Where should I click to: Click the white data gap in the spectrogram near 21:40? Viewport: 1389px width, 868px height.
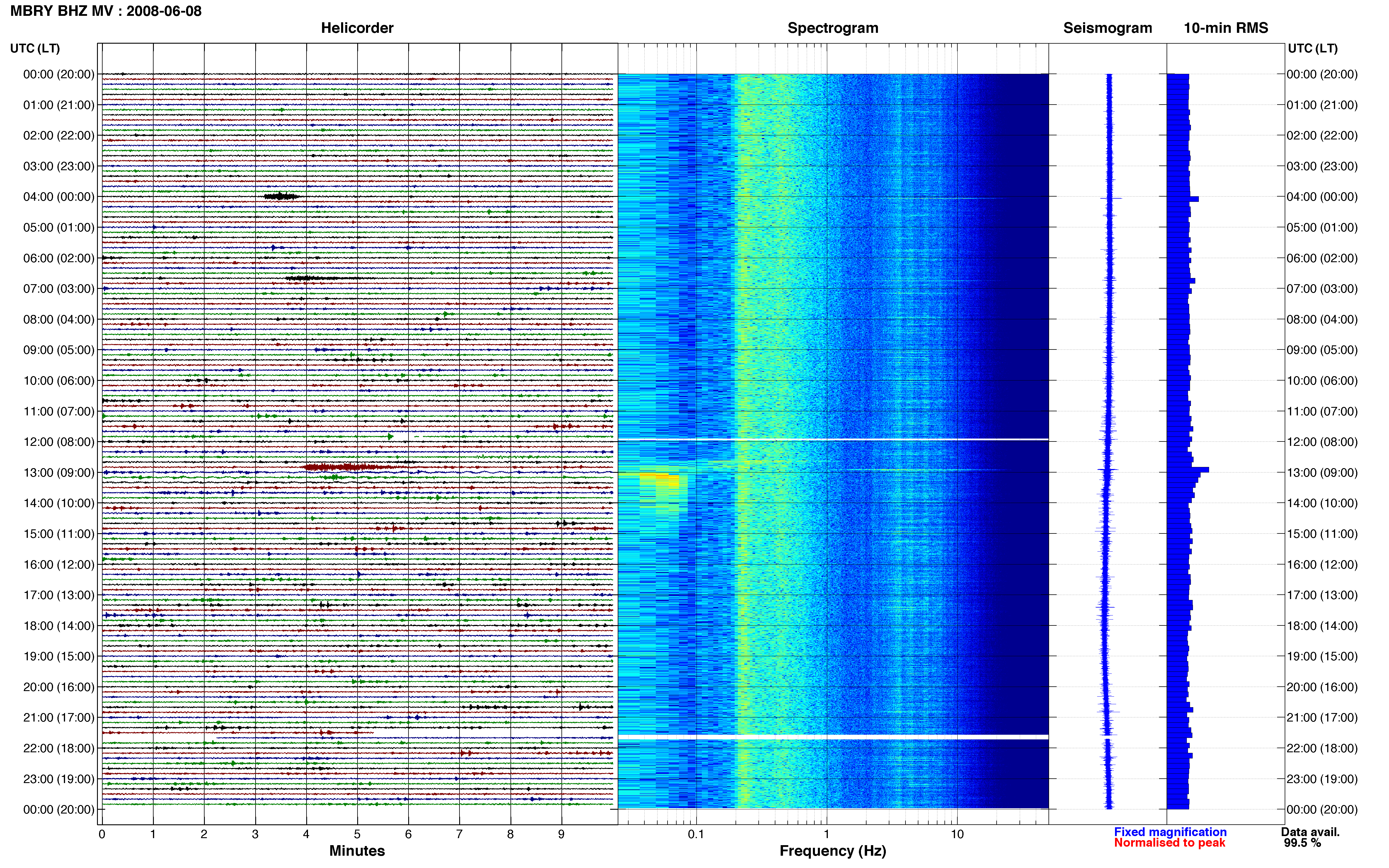pos(833,736)
